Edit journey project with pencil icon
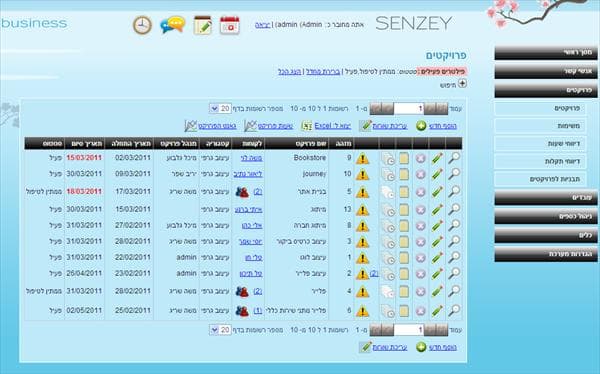Viewport: 600px width, 374px height. (437, 174)
